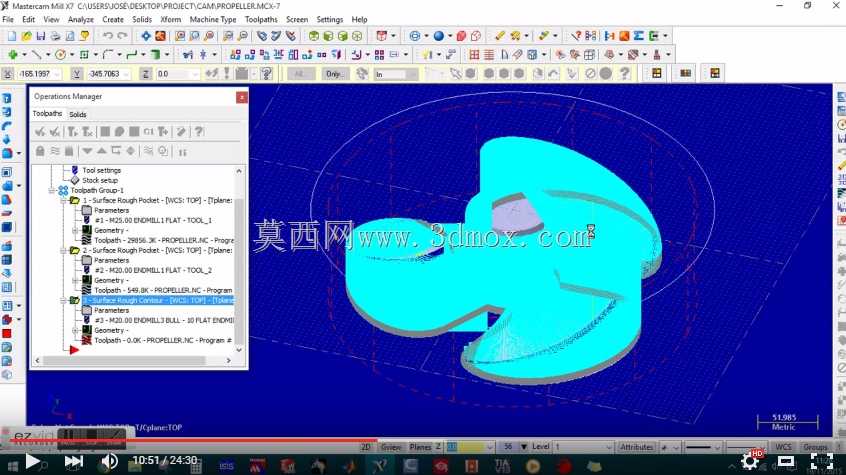Click the WCS button in status bar

783,447
